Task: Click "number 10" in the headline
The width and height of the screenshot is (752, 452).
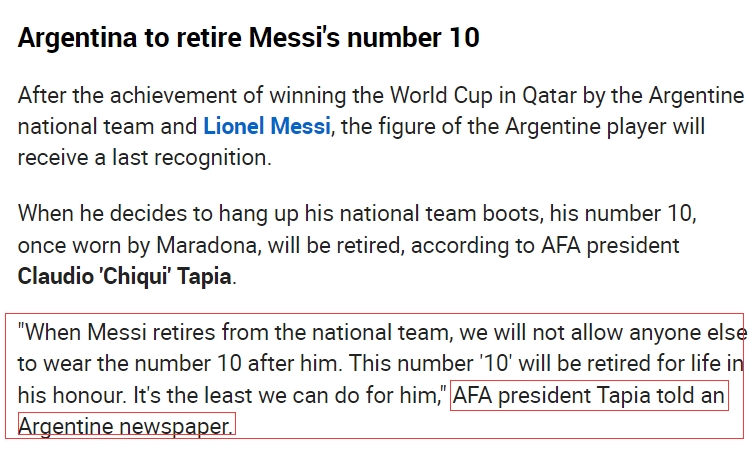Action: [x=413, y=37]
